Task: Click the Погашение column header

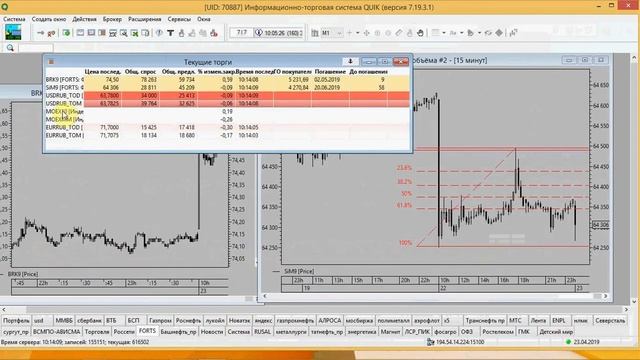Action: [330, 72]
